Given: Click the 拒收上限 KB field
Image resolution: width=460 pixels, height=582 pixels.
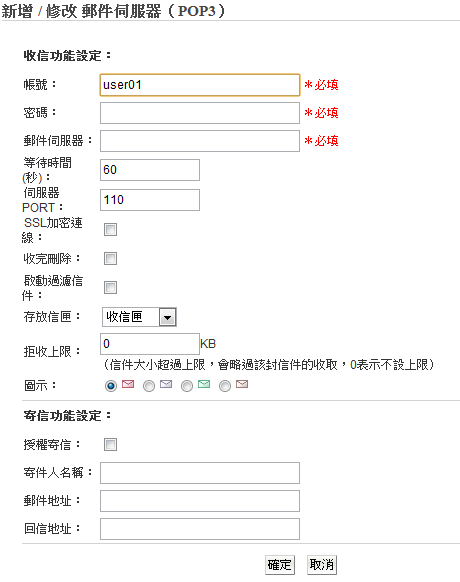Looking at the screenshot, I should (150, 344).
